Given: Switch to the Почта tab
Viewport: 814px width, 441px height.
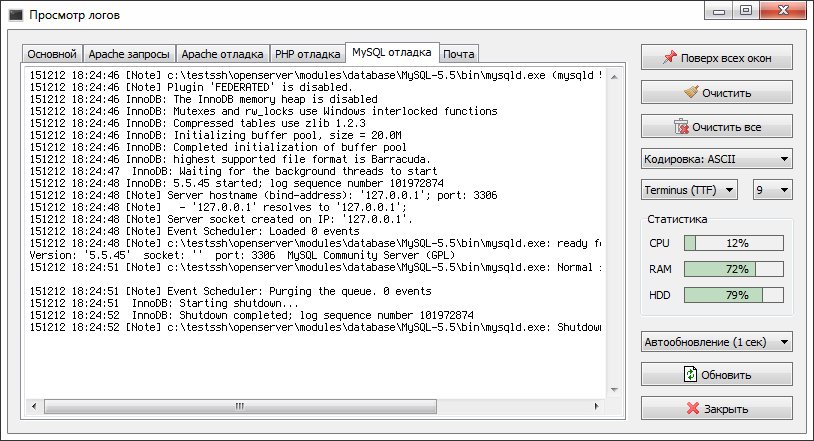Looking at the screenshot, I should [459, 54].
